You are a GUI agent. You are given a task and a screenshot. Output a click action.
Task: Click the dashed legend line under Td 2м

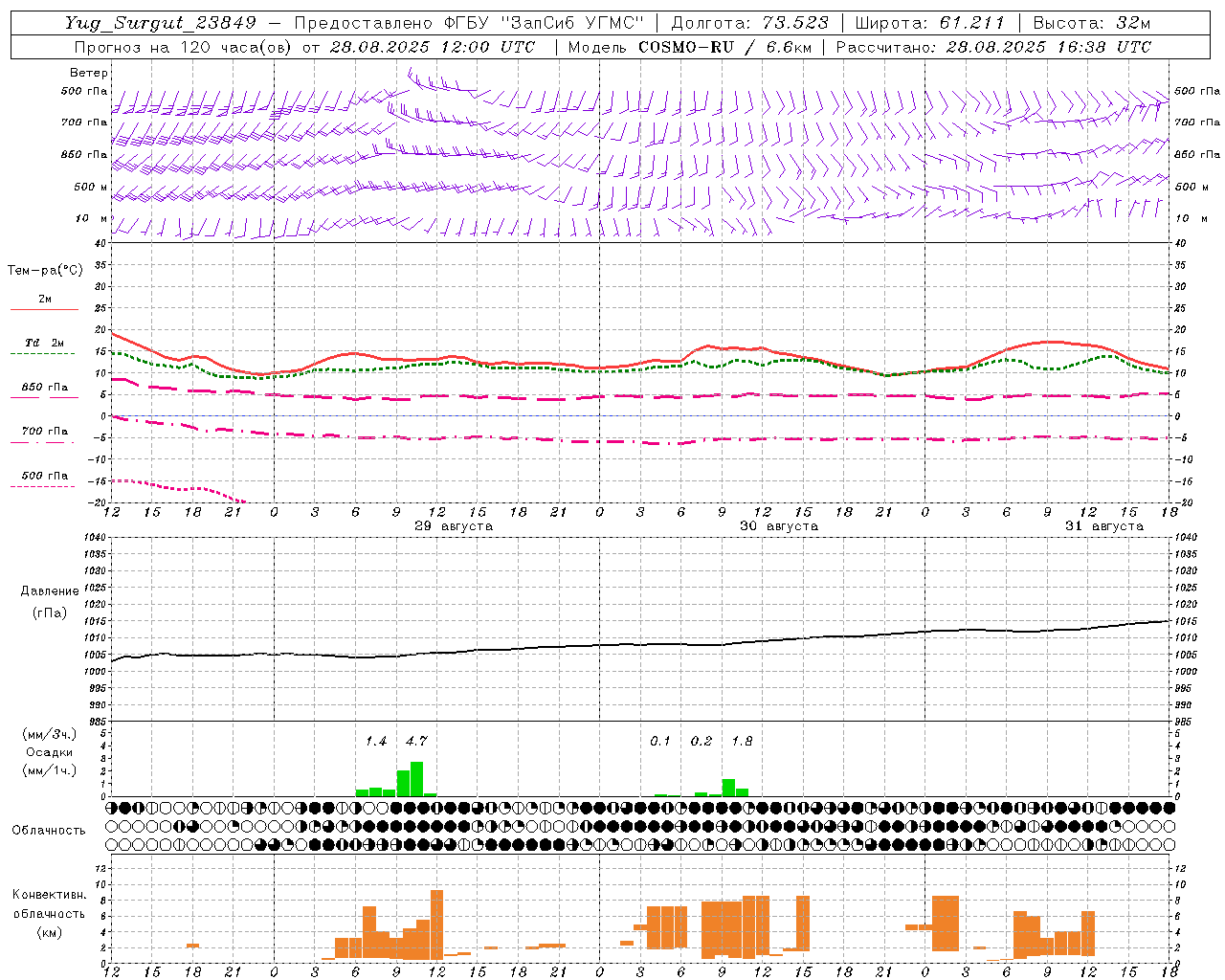pyautogui.click(x=43, y=354)
